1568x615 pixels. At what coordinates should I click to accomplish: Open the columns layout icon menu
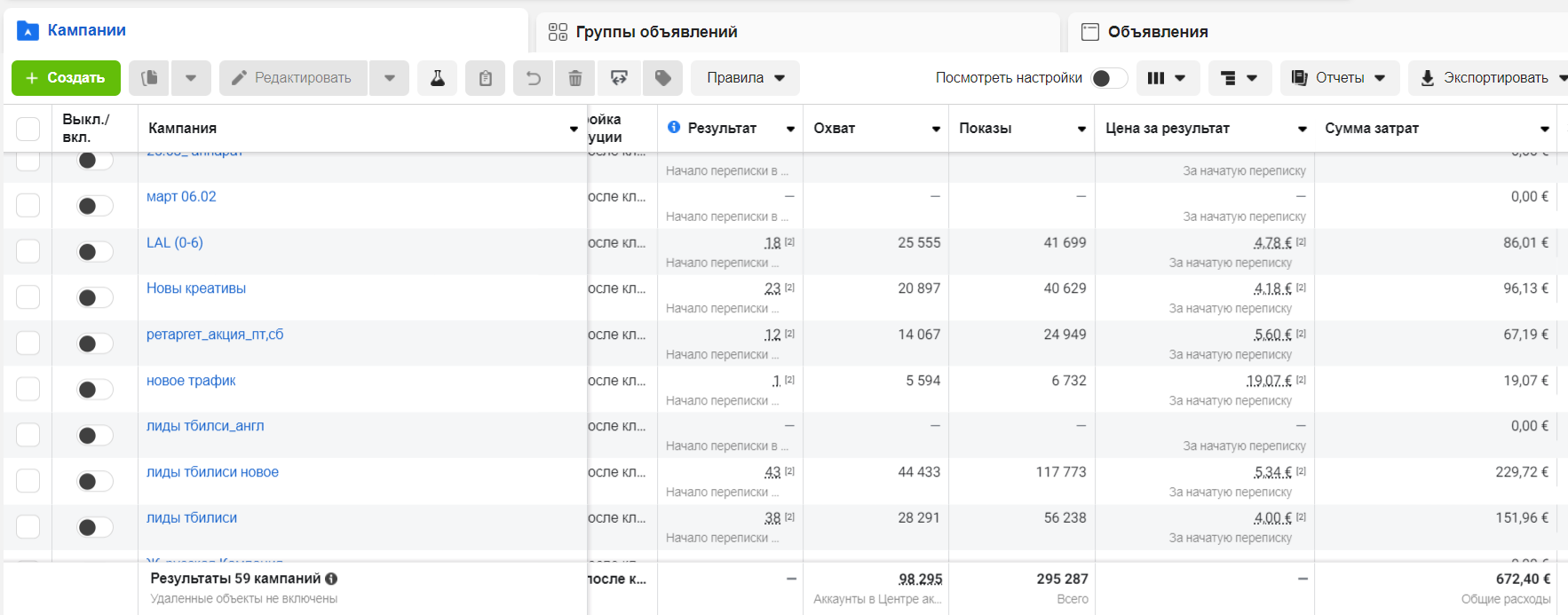click(x=1167, y=78)
